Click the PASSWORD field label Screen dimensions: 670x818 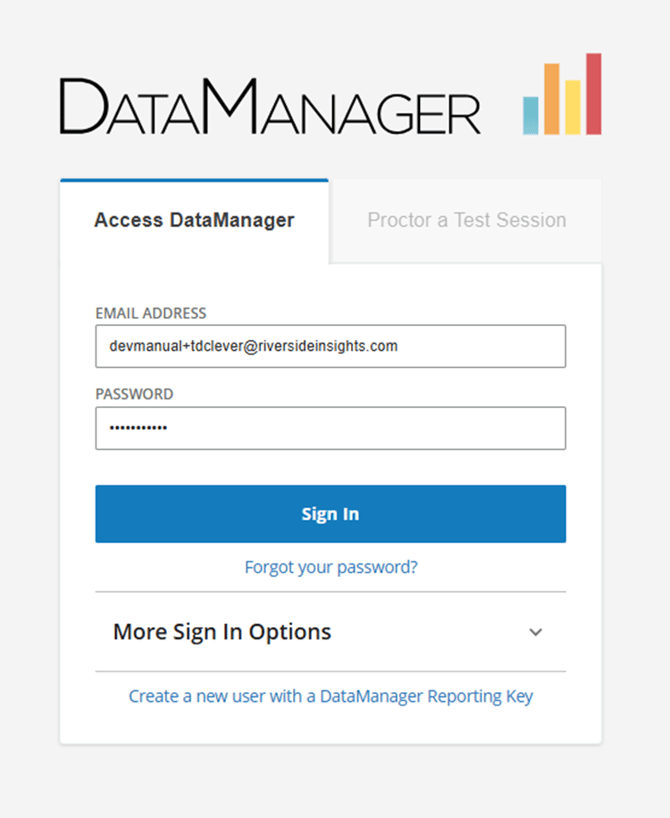pos(134,394)
